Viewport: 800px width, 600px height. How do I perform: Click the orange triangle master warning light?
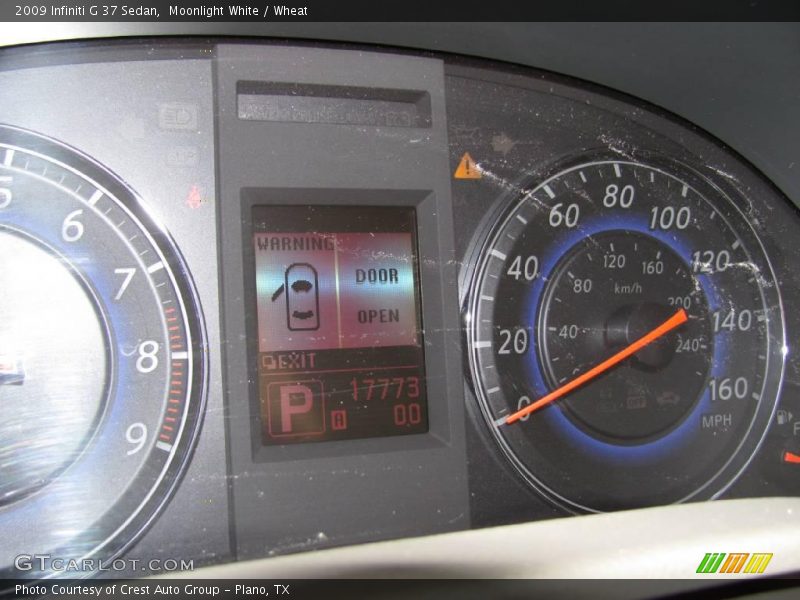(x=468, y=166)
